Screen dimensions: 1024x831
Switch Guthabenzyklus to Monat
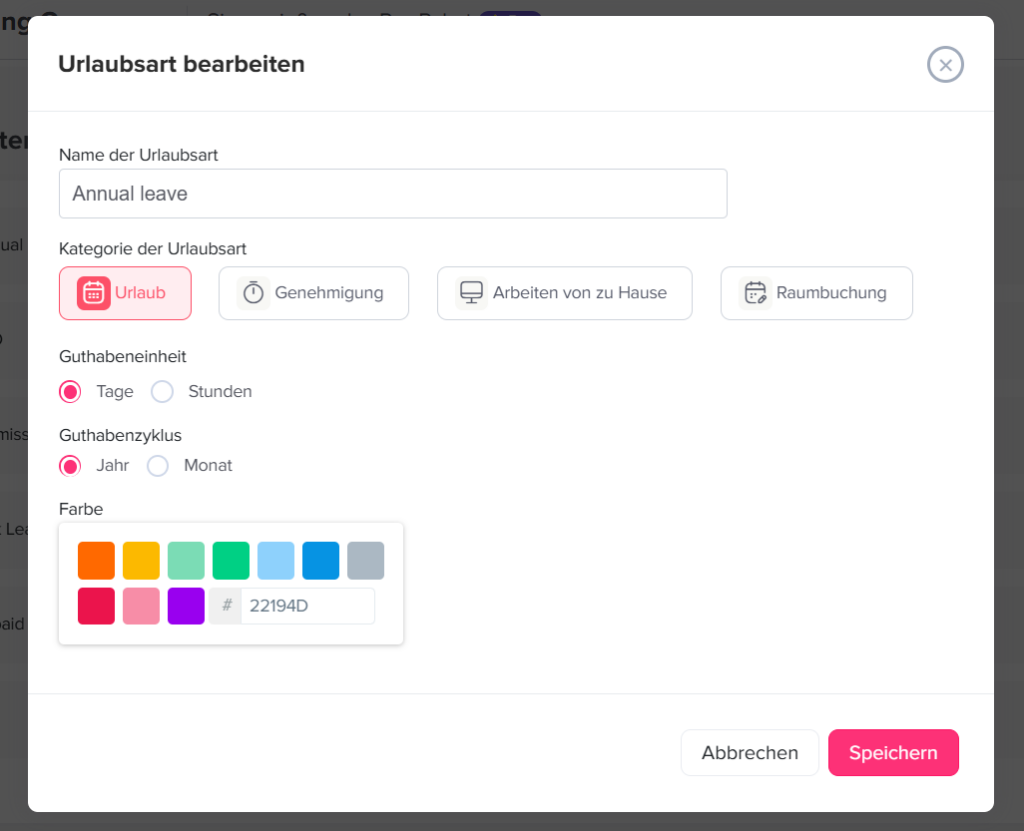tap(157, 466)
